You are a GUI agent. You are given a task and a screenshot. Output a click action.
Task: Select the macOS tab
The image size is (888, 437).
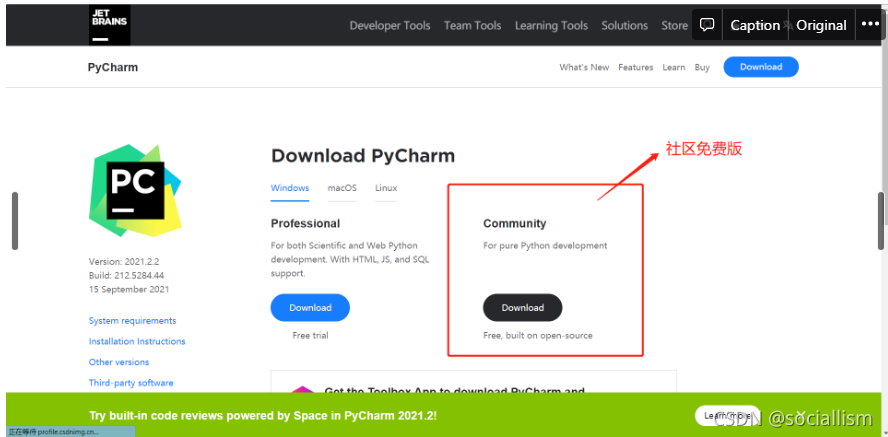[342, 188]
